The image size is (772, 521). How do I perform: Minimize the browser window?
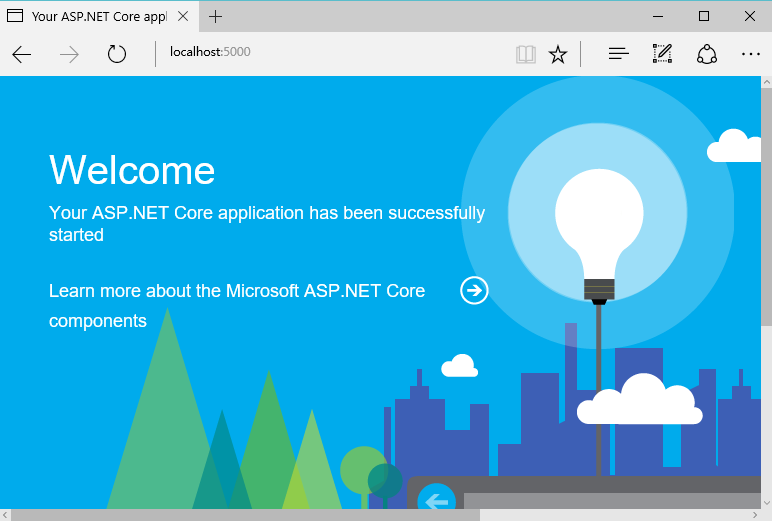658,16
